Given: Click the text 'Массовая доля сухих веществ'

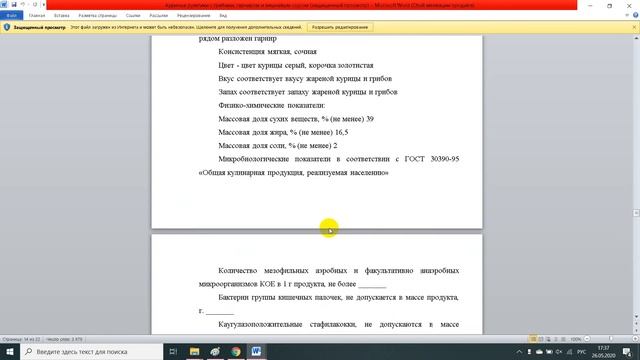Looking at the screenshot, I should 268,119.
